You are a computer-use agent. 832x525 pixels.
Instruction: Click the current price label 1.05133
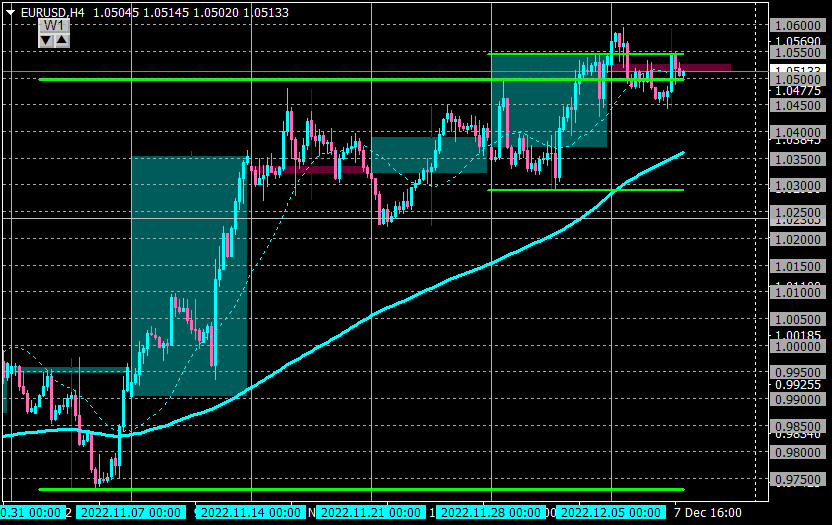pos(798,71)
